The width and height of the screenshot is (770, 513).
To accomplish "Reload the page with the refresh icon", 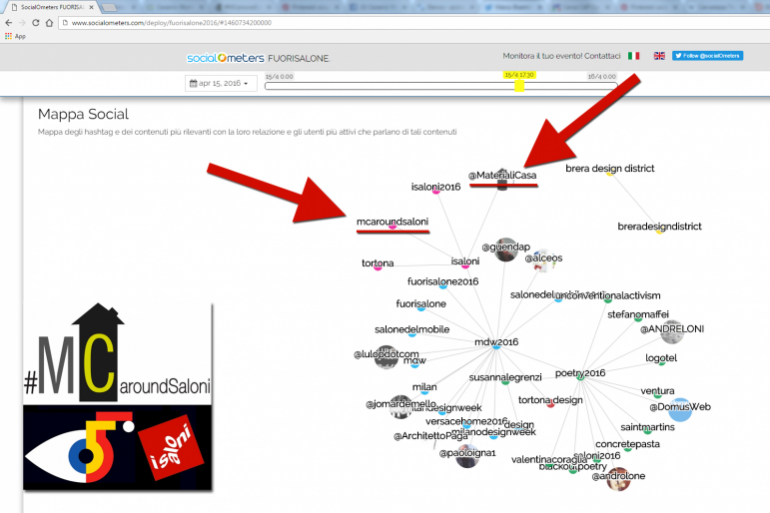I will tap(35, 23).
